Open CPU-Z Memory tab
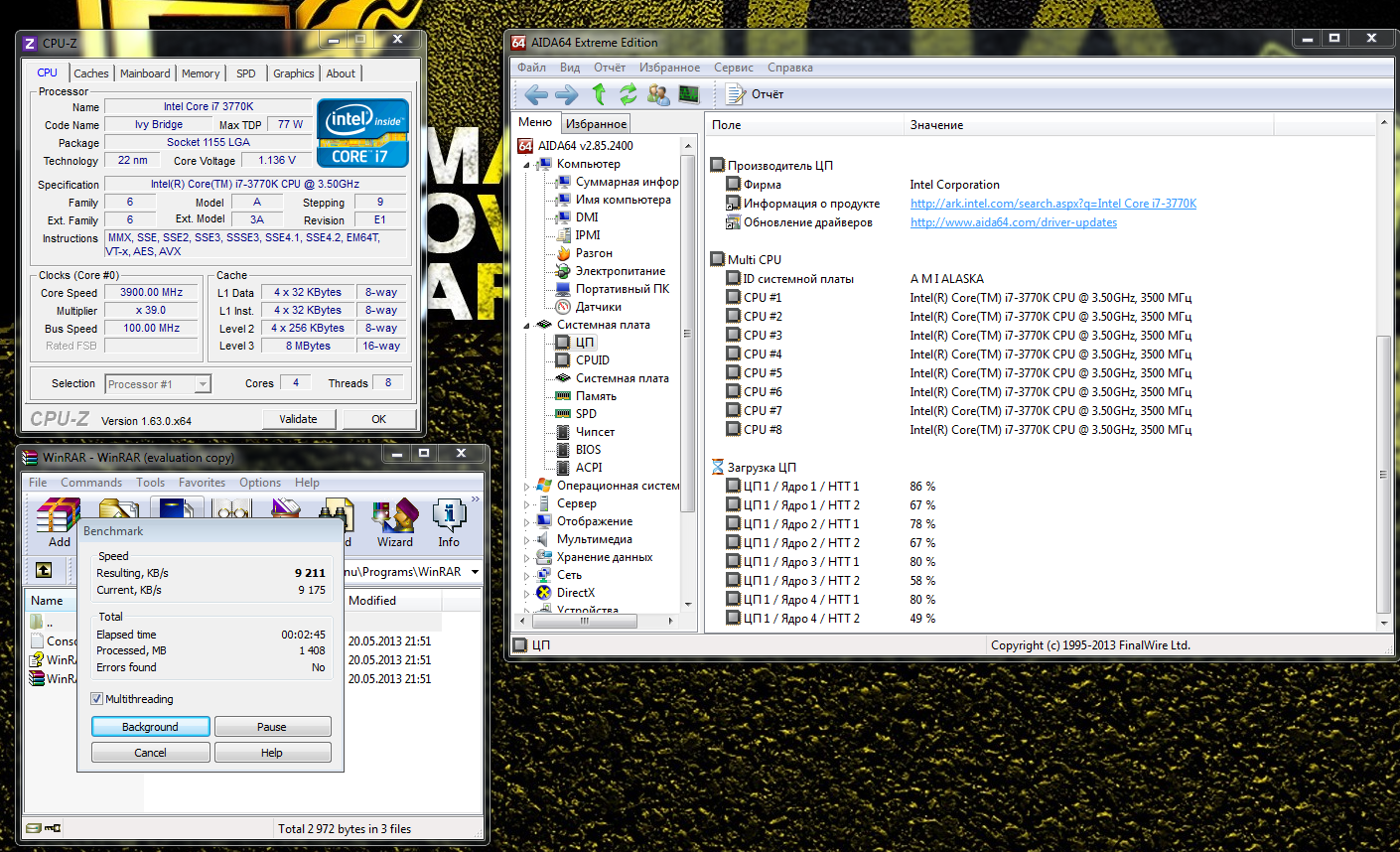The width and height of the screenshot is (1400, 852). 201,73
